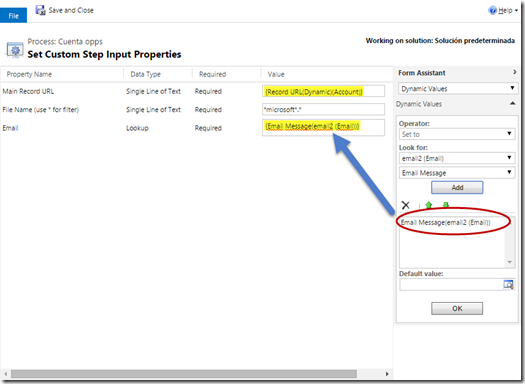525x384 pixels.
Task: Click the 'Main Record URL' property name
Action: point(28,91)
